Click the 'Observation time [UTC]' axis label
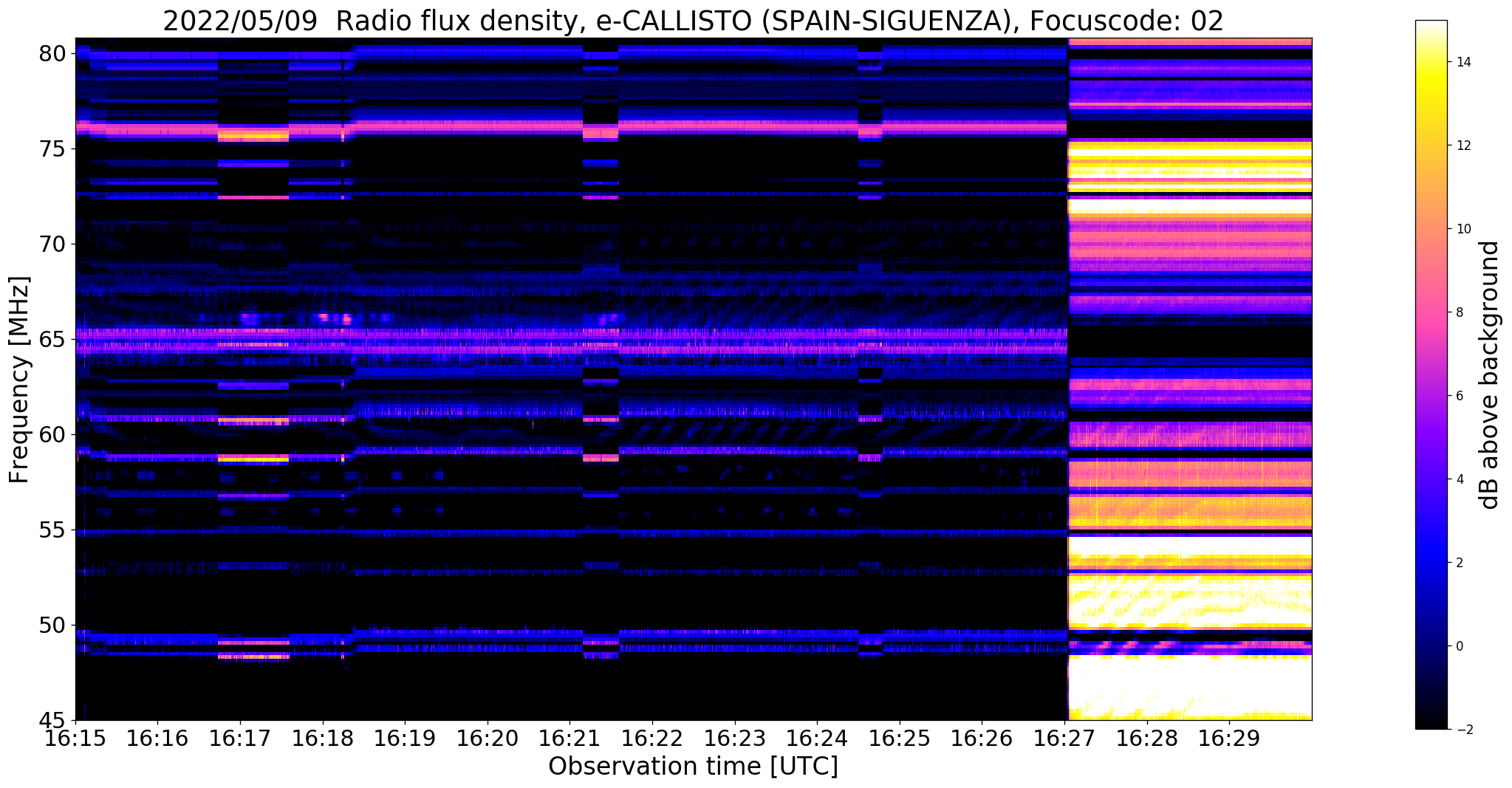Screen dimensions: 1512x788 point(693,767)
